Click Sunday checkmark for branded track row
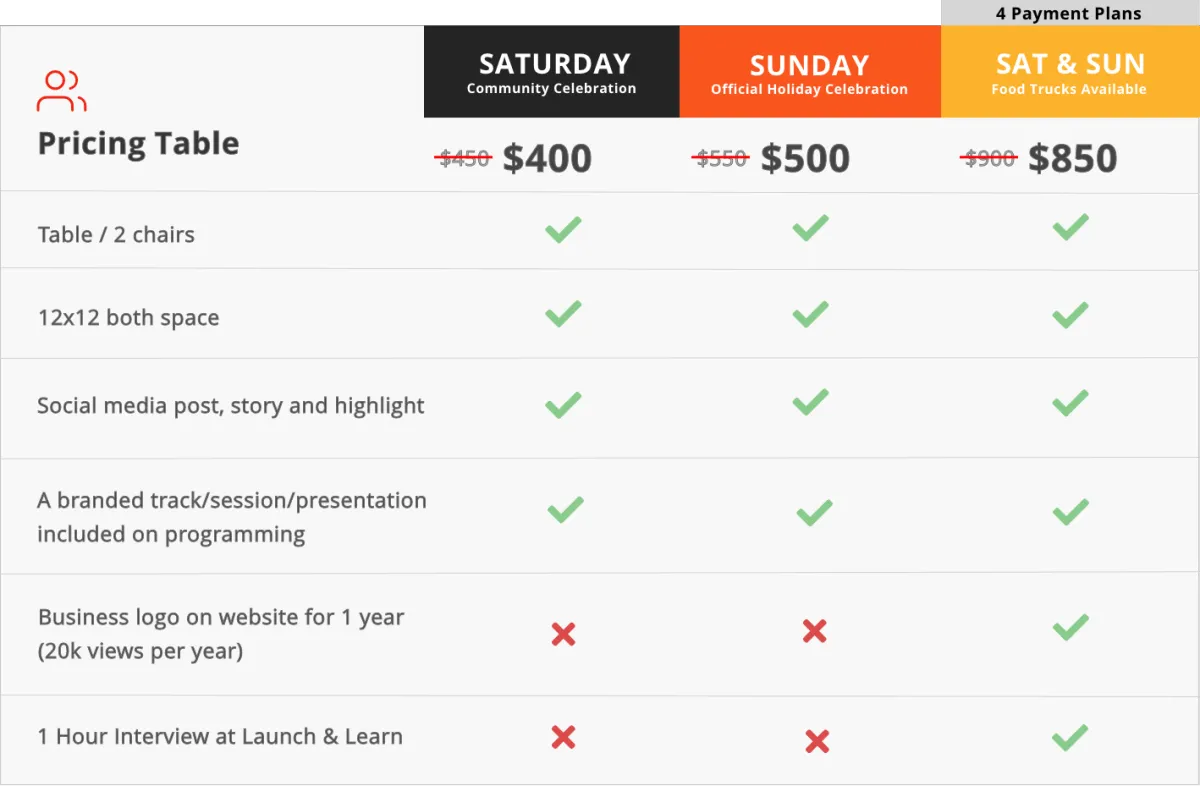1200x786 pixels. tap(814, 514)
